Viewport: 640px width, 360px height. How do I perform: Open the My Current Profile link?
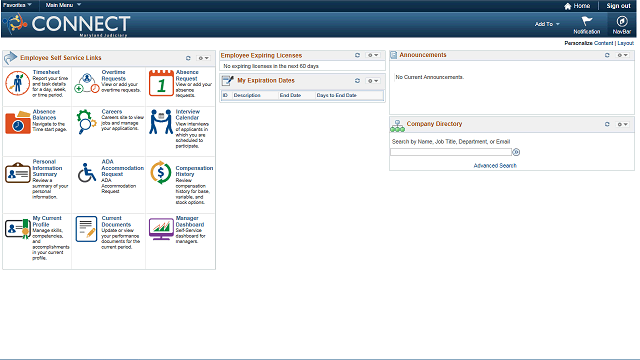click(47, 221)
